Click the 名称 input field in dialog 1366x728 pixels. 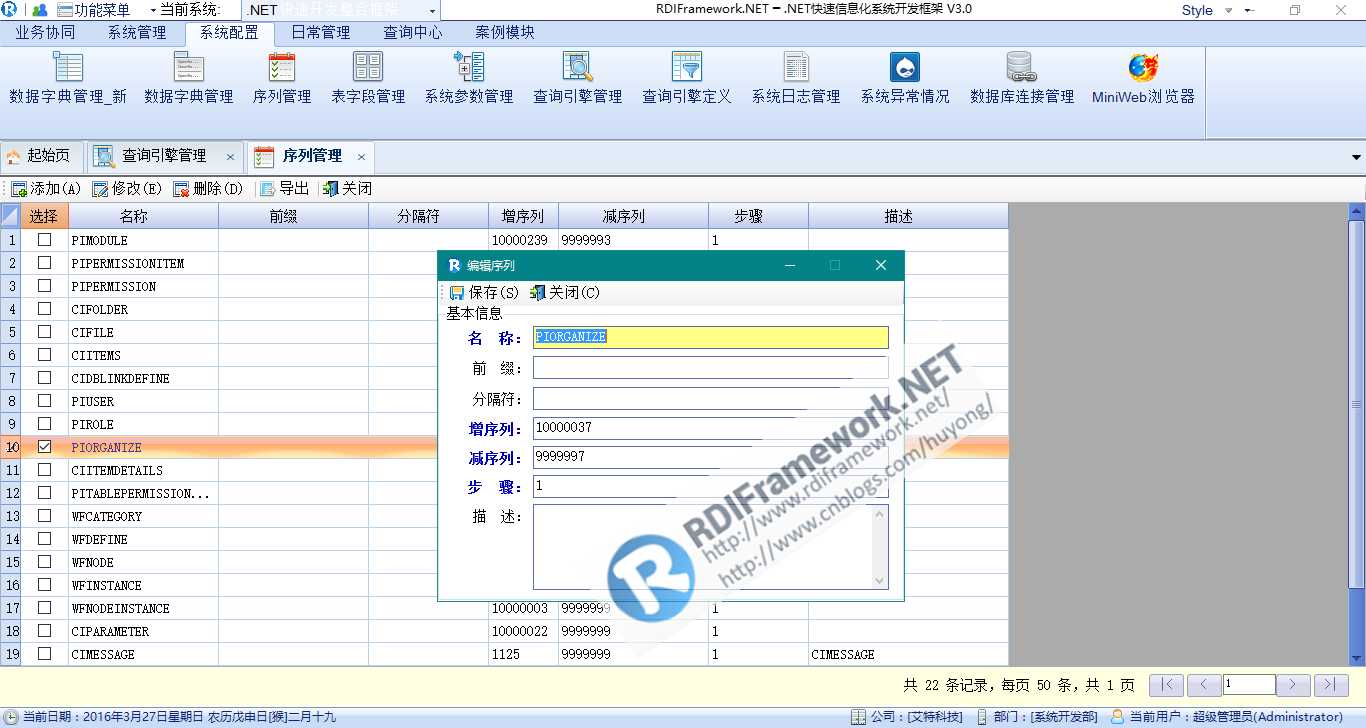tap(710, 337)
